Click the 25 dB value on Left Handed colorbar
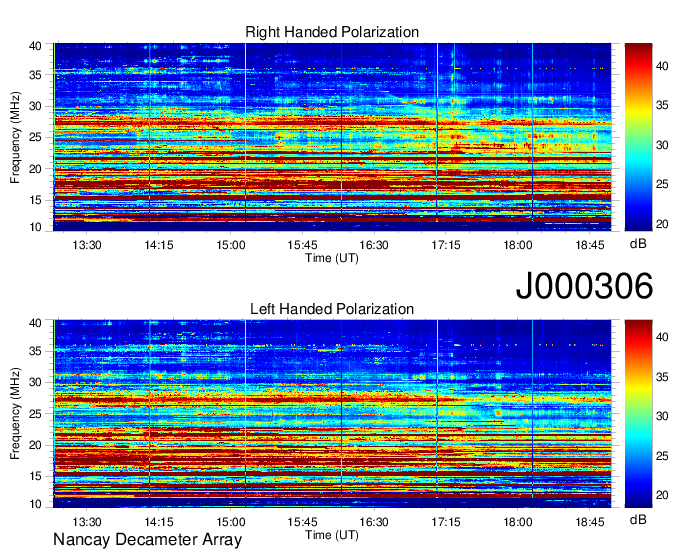680x552 pixels. tap(662, 456)
